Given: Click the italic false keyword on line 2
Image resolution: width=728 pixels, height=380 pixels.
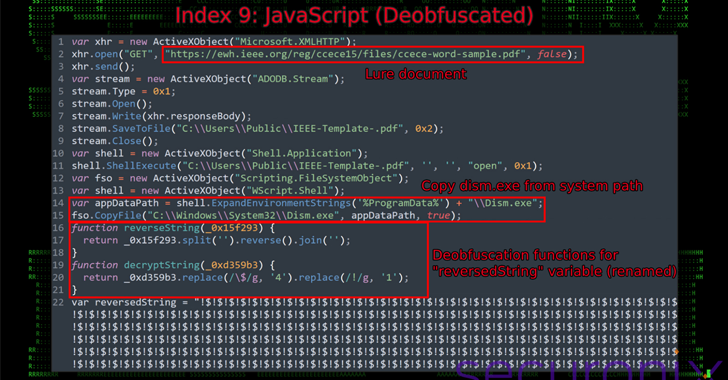Looking at the screenshot, I should pyautogui.click(x=552, y=54).
